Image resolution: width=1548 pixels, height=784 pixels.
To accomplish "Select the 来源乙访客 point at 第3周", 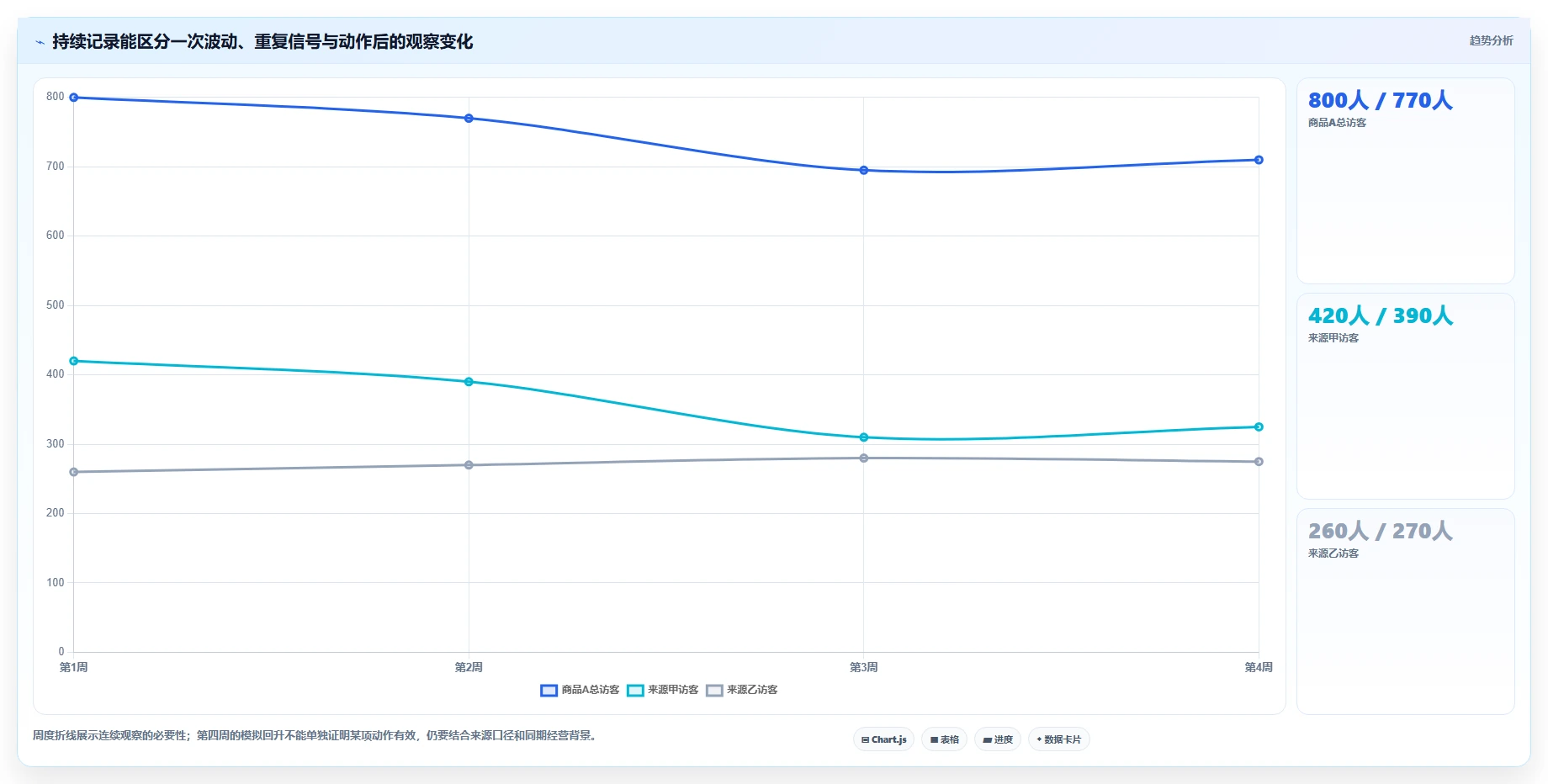I will point(864,458).
